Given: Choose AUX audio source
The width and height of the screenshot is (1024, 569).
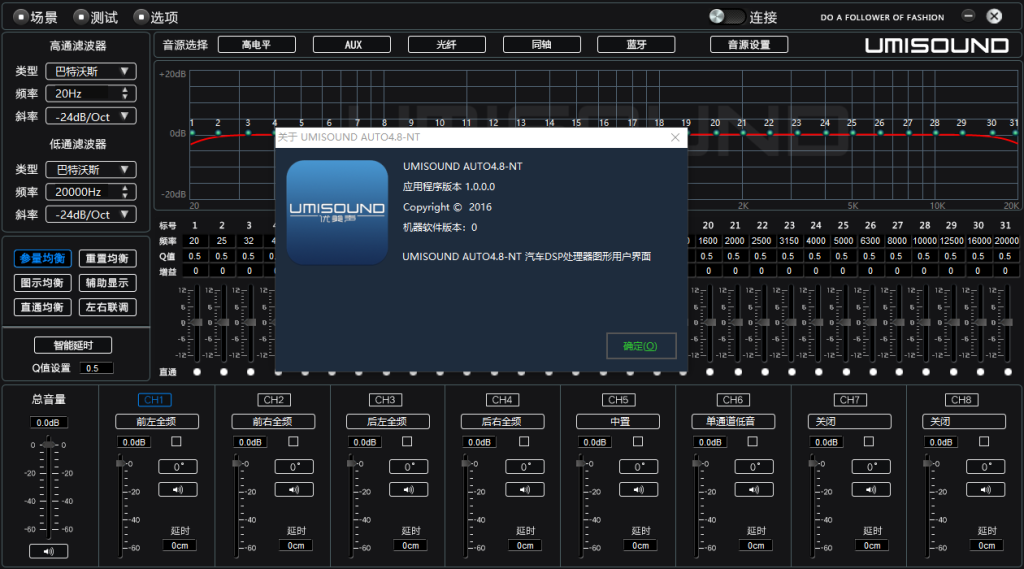Looking at the screenshot, I should pos(352,44).
